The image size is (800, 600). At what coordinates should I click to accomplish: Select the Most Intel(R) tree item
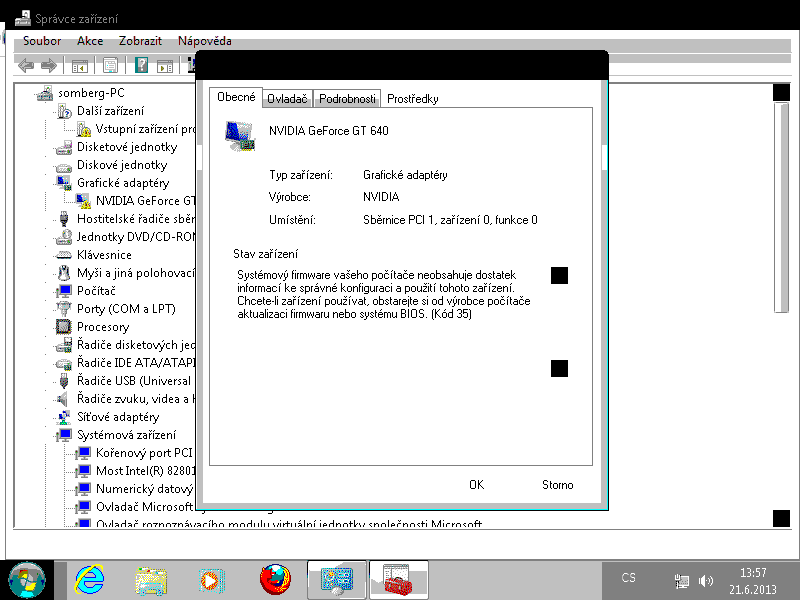point(145,470)
